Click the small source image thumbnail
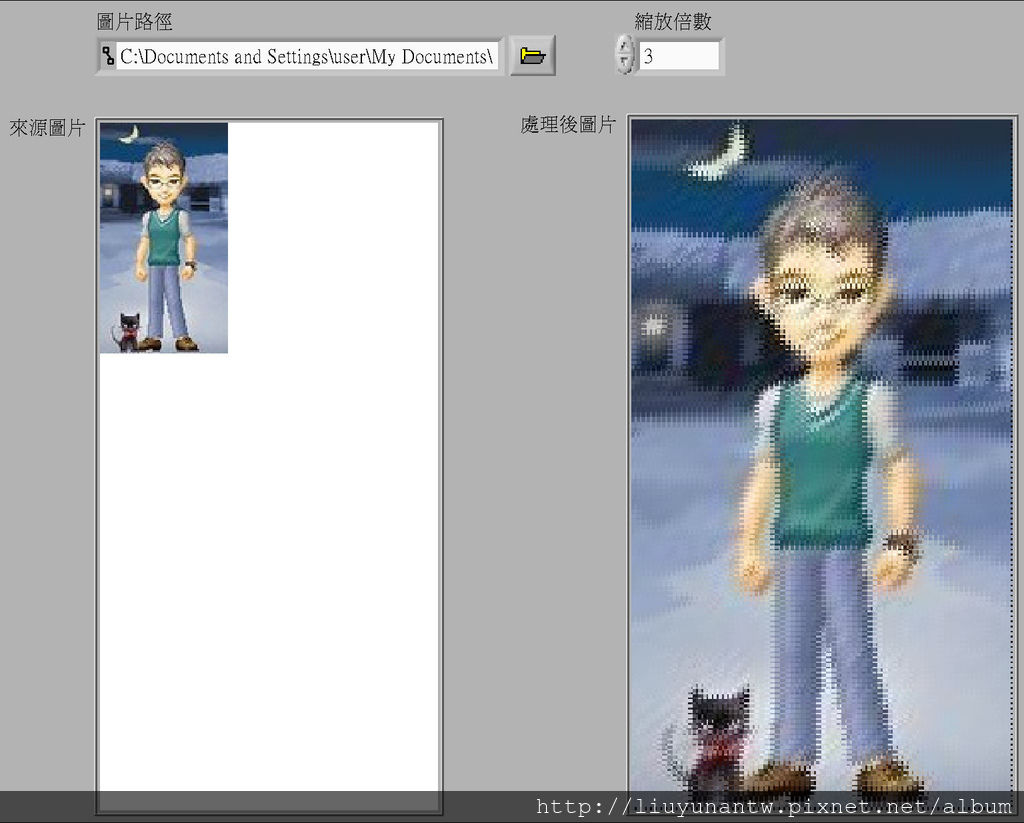Viewport: 1024px width, 823px height. coord(164,238)
